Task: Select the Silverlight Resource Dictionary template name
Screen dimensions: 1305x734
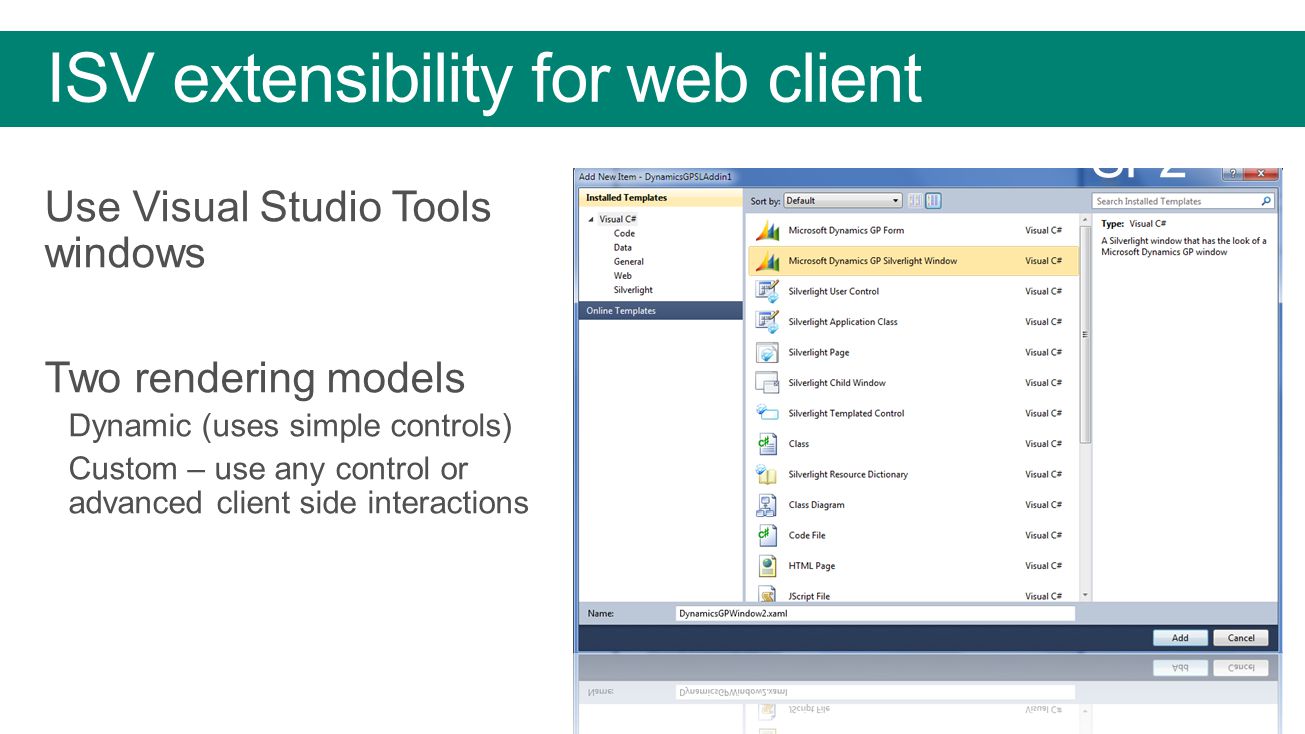Action: (x=848, y=474)
